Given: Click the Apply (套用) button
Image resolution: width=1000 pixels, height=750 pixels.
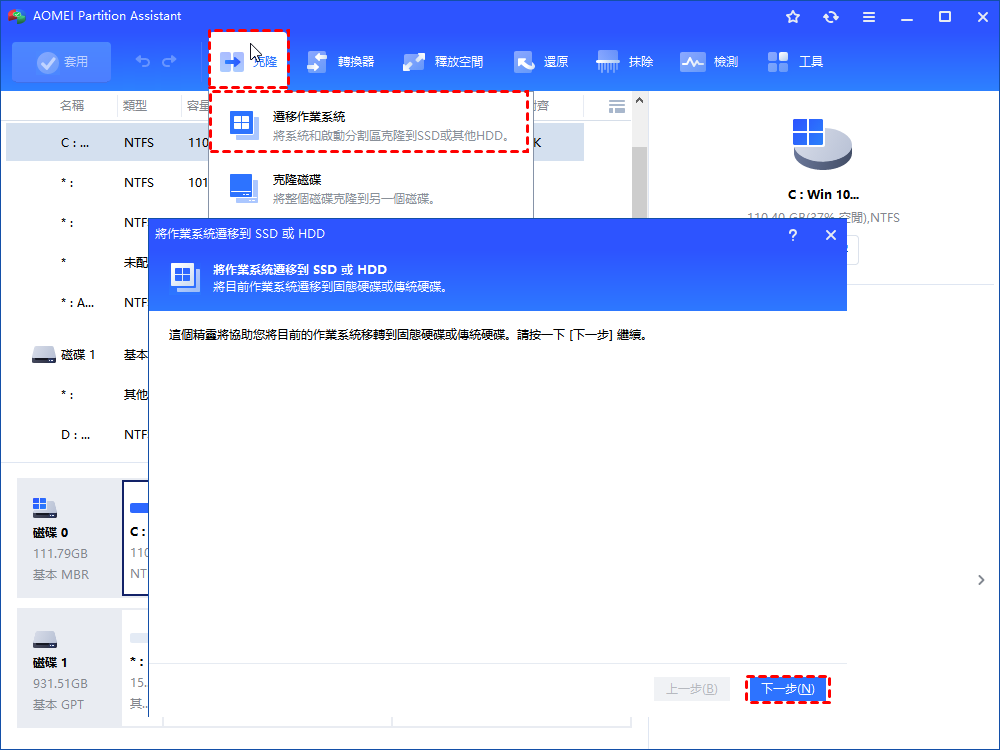Looking at the screenshot, I should pos(61,62).
